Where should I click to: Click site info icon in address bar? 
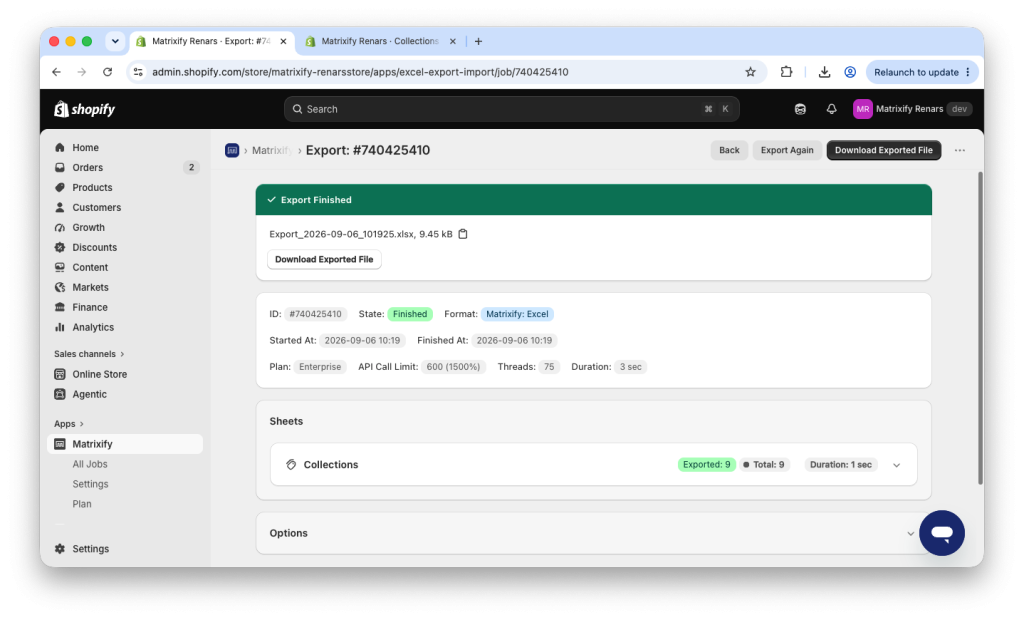click(x=138, y=72)
